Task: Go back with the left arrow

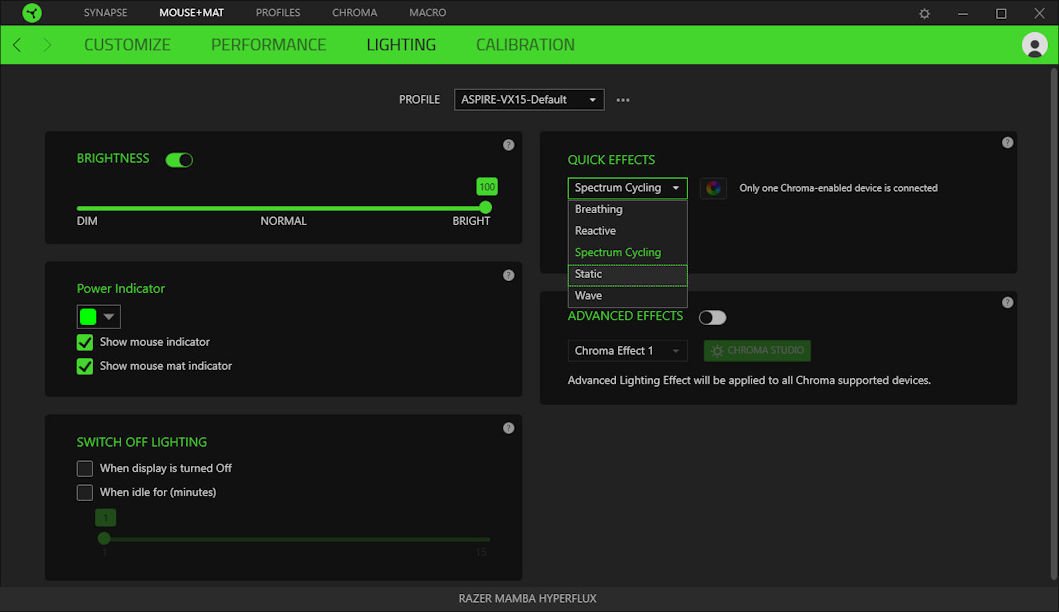Action: click(18, 45)
